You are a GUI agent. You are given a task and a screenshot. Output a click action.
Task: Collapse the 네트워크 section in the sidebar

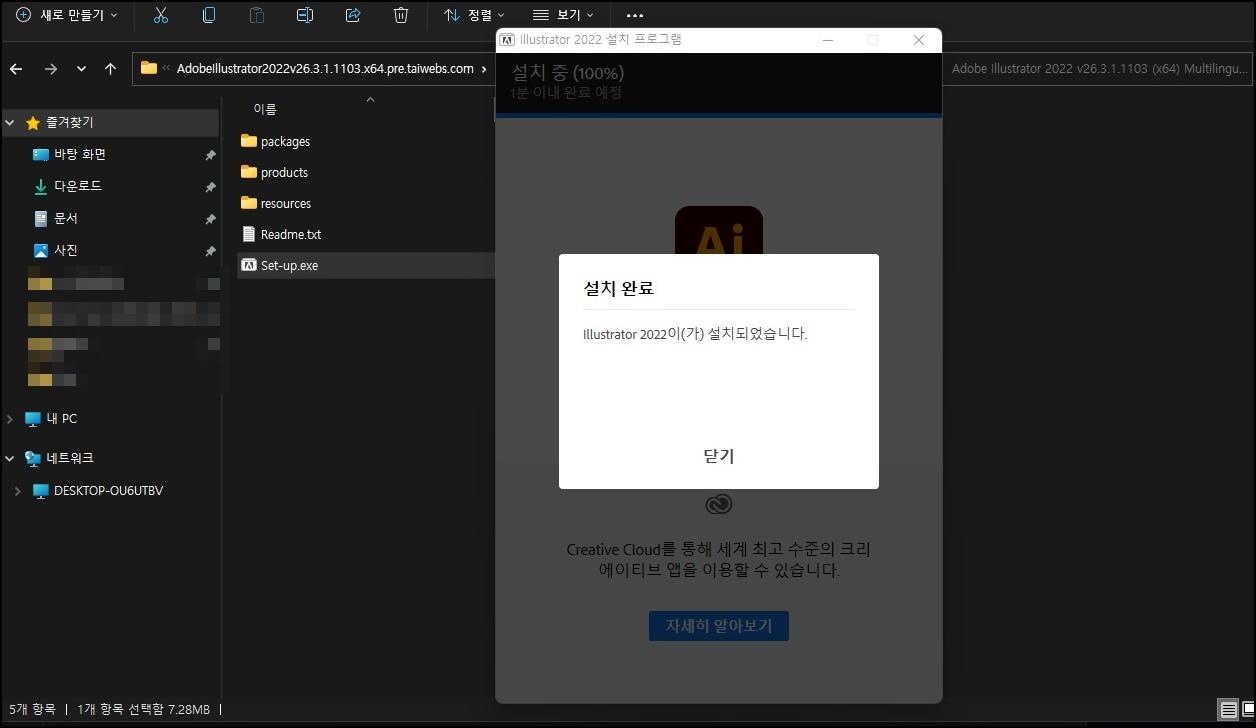pyautogui.click(x=8, y=458)
